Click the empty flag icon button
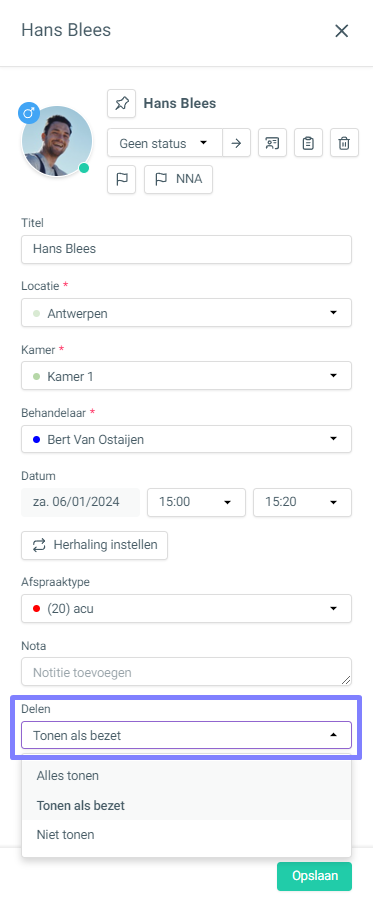The height and width of the screenshot is (905, 373). pos(121,179)
